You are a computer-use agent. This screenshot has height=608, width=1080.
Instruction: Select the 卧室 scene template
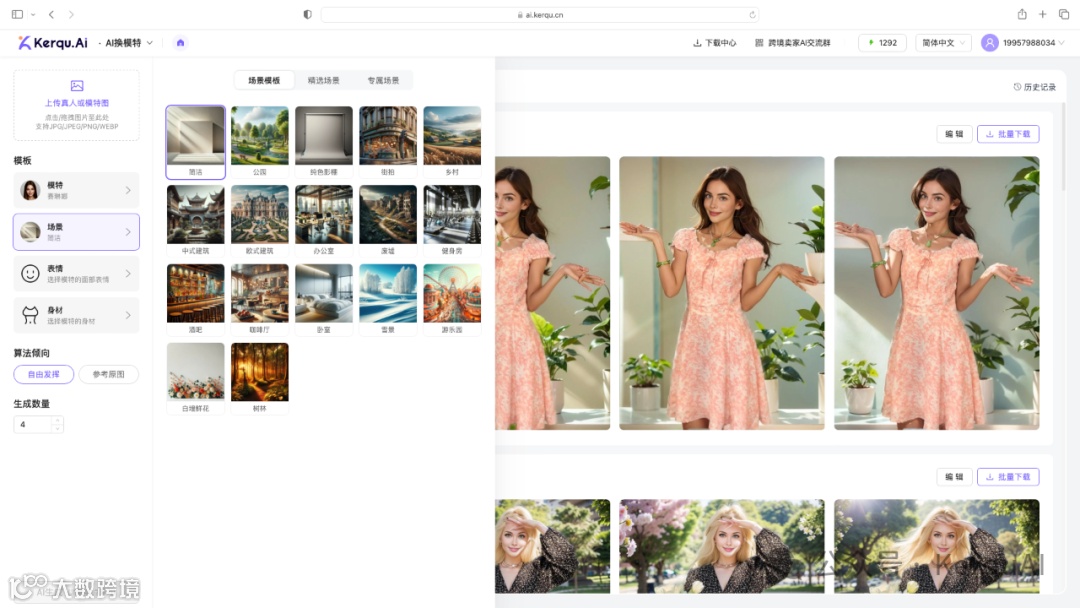(x=324, y=300)
